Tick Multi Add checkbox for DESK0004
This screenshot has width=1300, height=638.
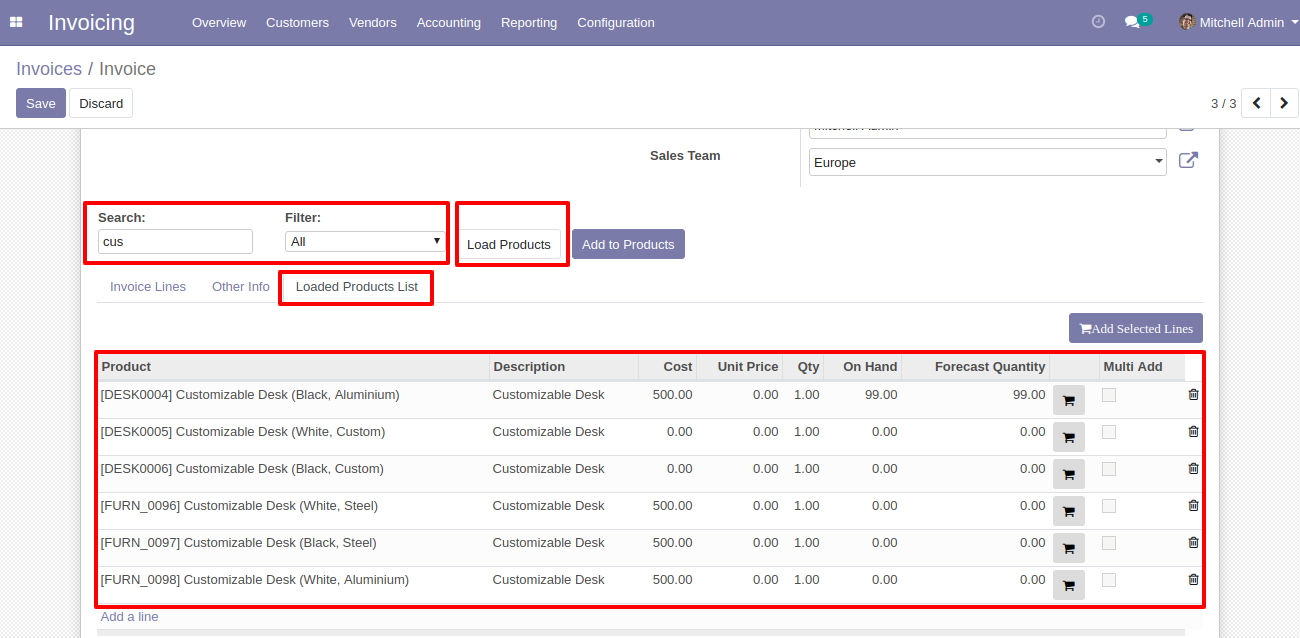click(x=1109, y=396)
